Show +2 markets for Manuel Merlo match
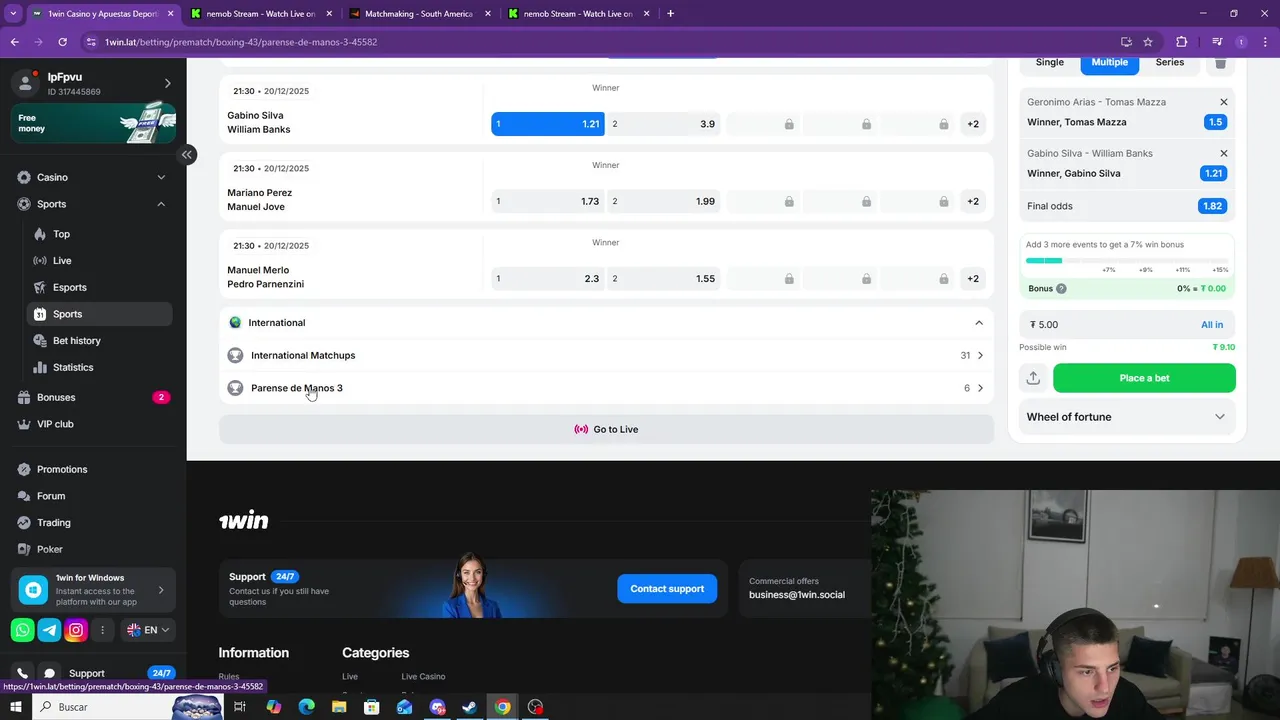Screen dimensions: 1280x720 click(973, 278)
